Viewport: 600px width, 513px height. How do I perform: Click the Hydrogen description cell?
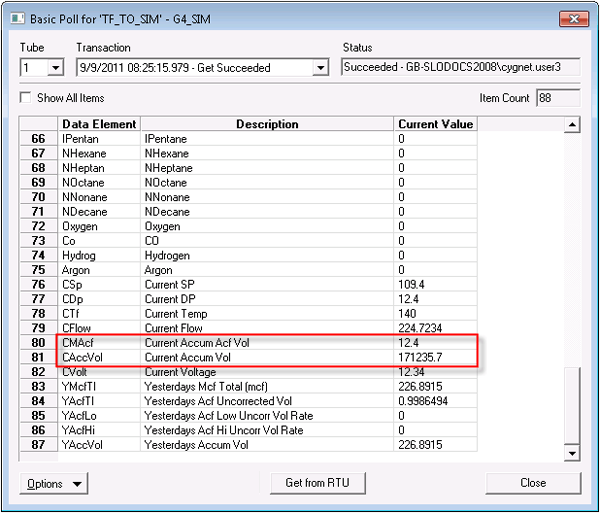[x=267, y=255]
